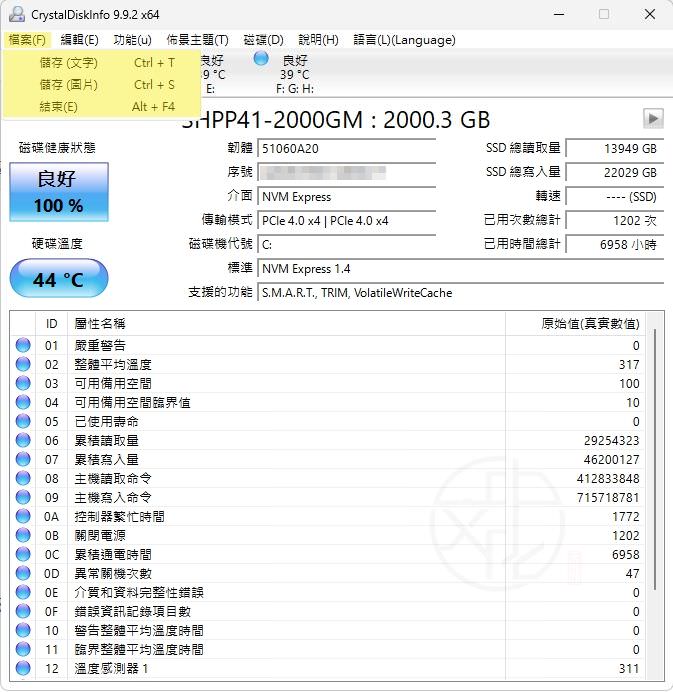Click status orb for ID 01 嚴重警告
This screenshot has width=673, height=692.
tap(23, 345)
